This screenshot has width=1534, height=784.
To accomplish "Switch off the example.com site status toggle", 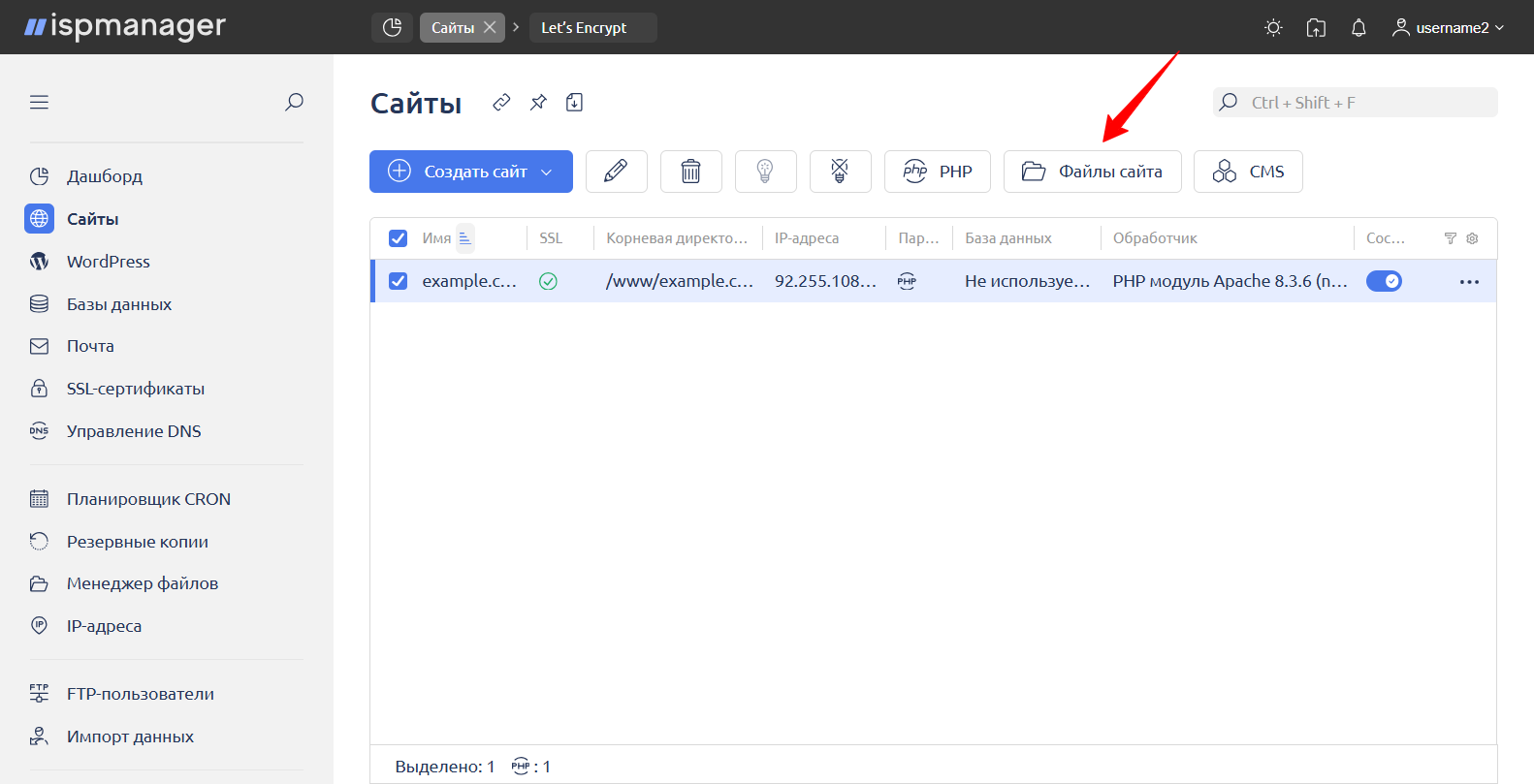I will (x=1384, y=281).
